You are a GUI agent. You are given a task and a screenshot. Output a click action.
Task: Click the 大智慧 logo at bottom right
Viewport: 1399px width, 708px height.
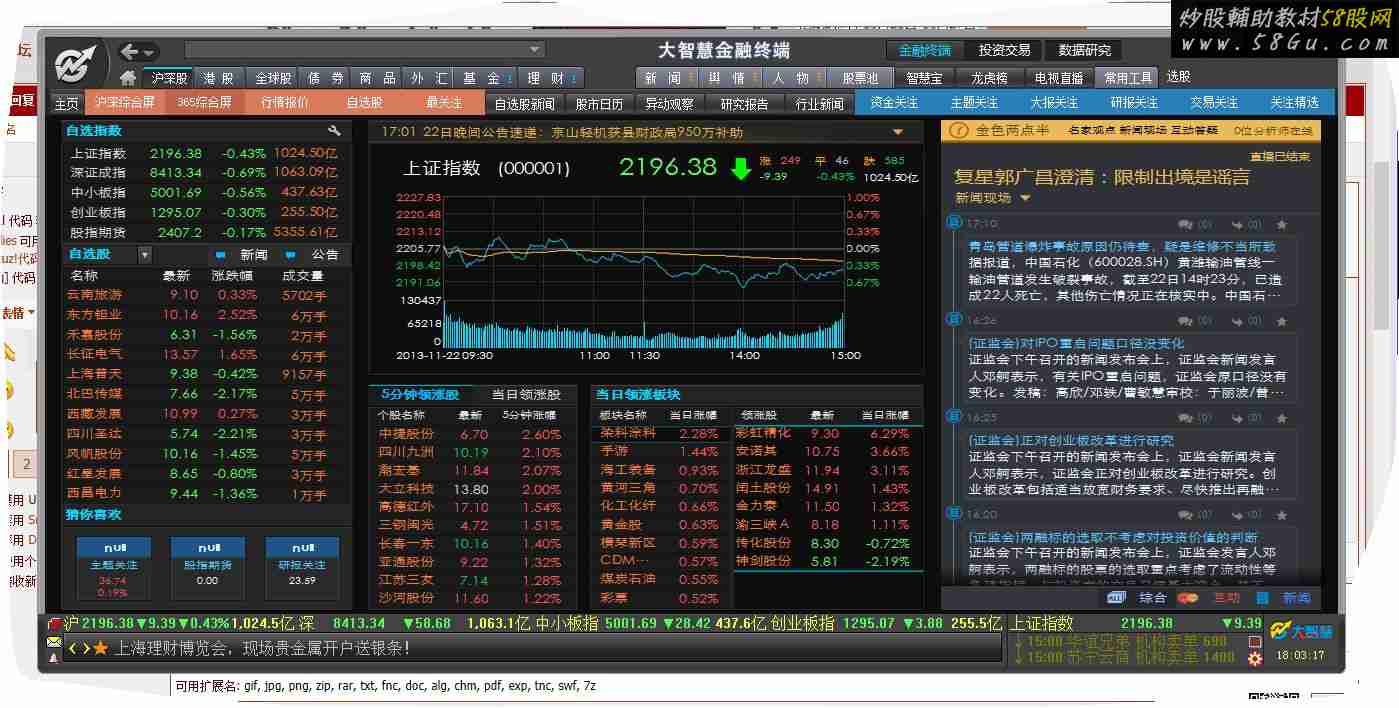1301,631
